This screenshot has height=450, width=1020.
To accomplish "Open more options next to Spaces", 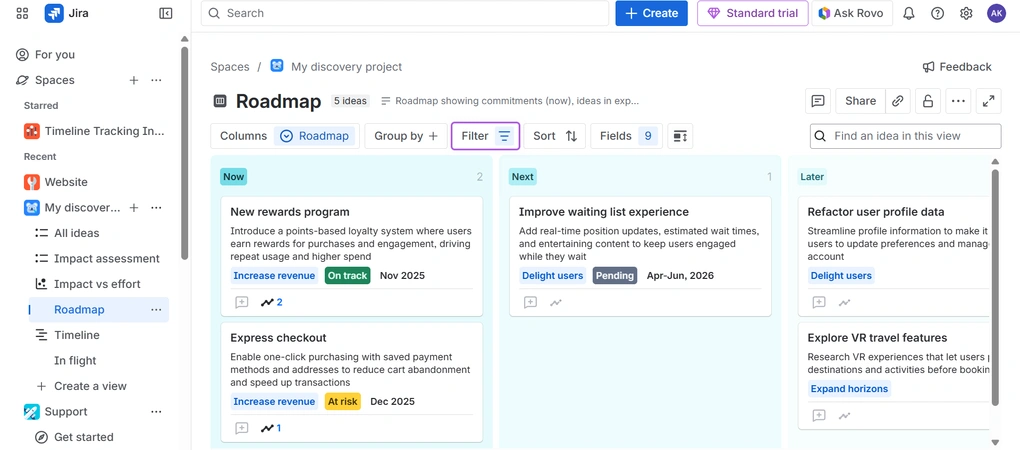I will [156, 80].
